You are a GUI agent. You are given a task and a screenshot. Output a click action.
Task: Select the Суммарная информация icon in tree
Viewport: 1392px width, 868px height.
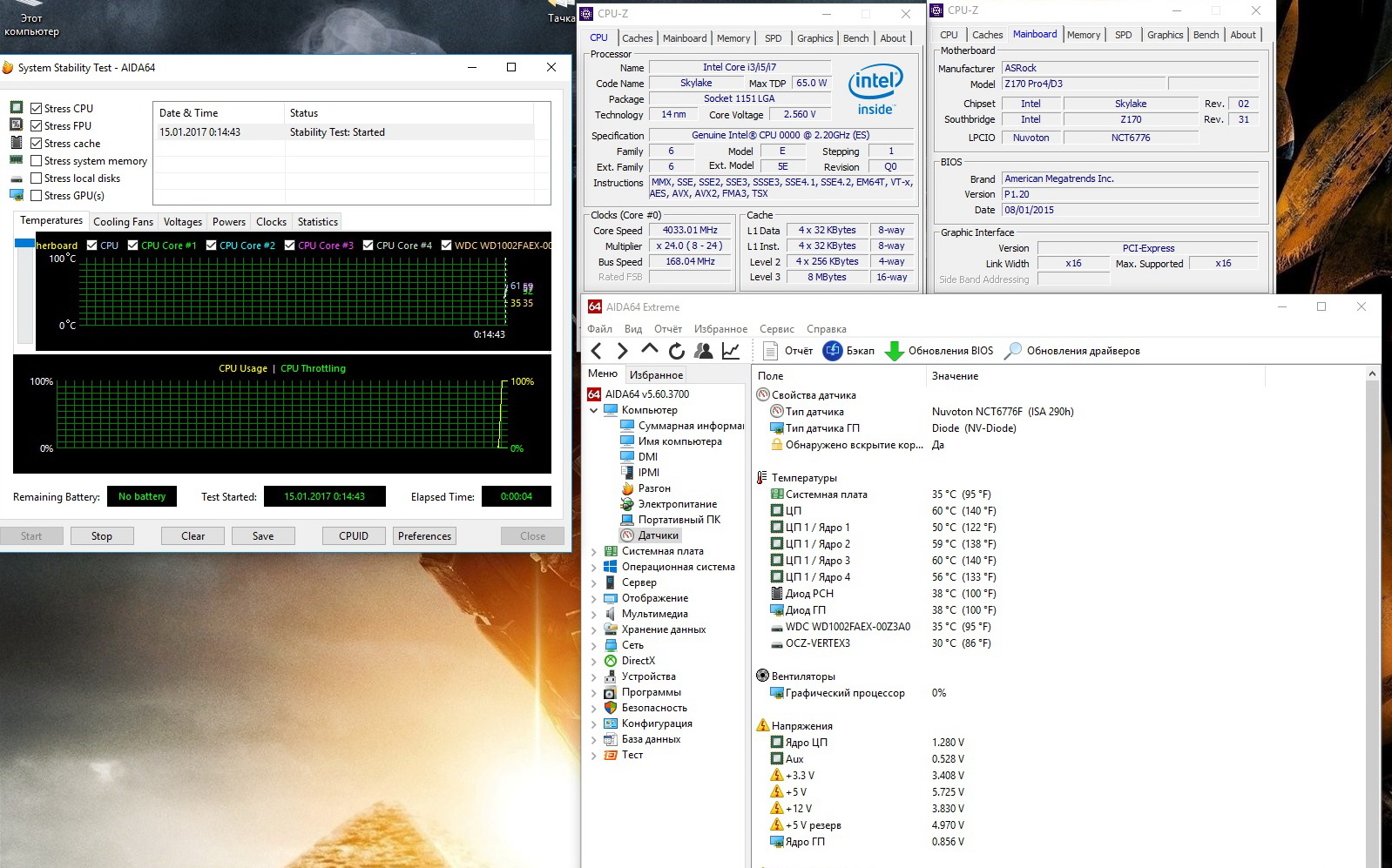[x=627, y=426]
